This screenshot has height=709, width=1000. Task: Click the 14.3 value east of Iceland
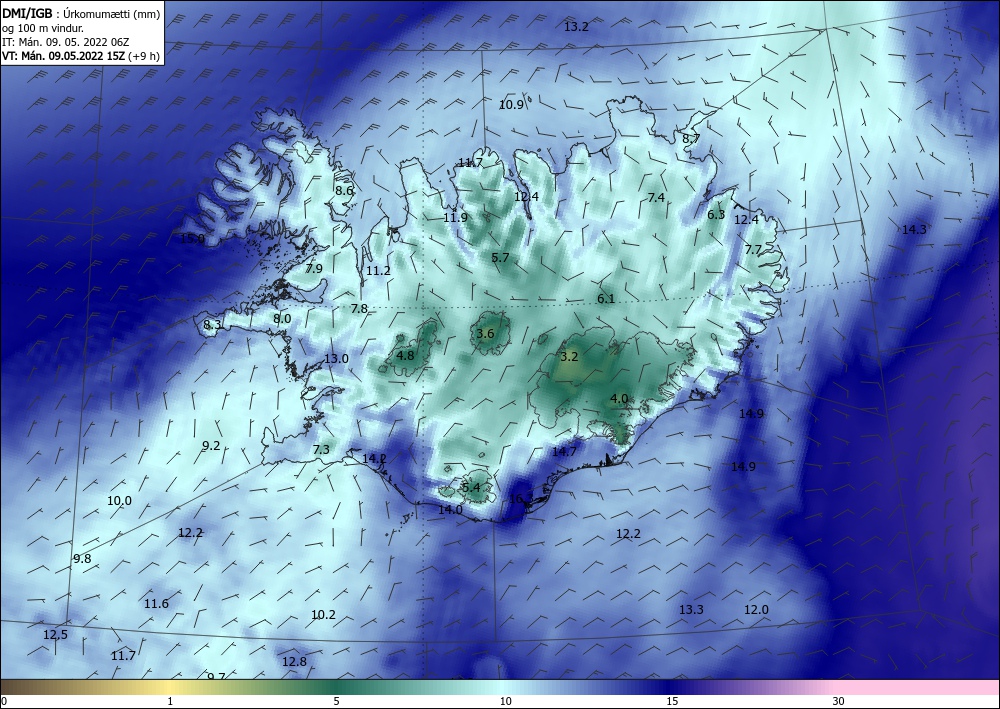914,230
